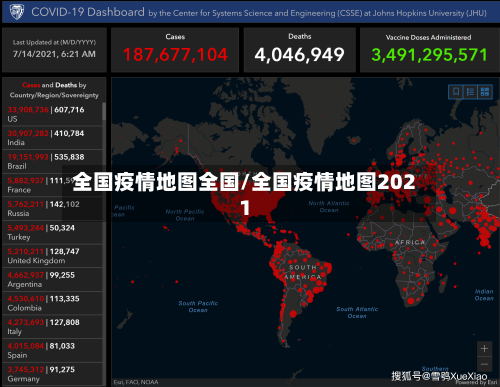Viewport: 500px width, 387px height.
Task: Click the total Deaths number 4,046,949
Action: point(299,55)
